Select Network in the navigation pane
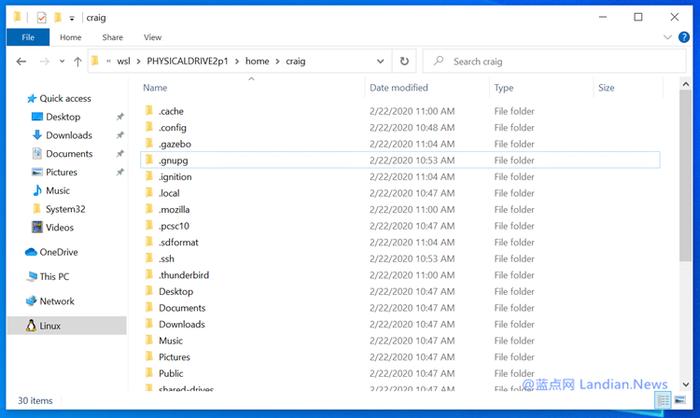700x418 pixels. tap(50, 301)
